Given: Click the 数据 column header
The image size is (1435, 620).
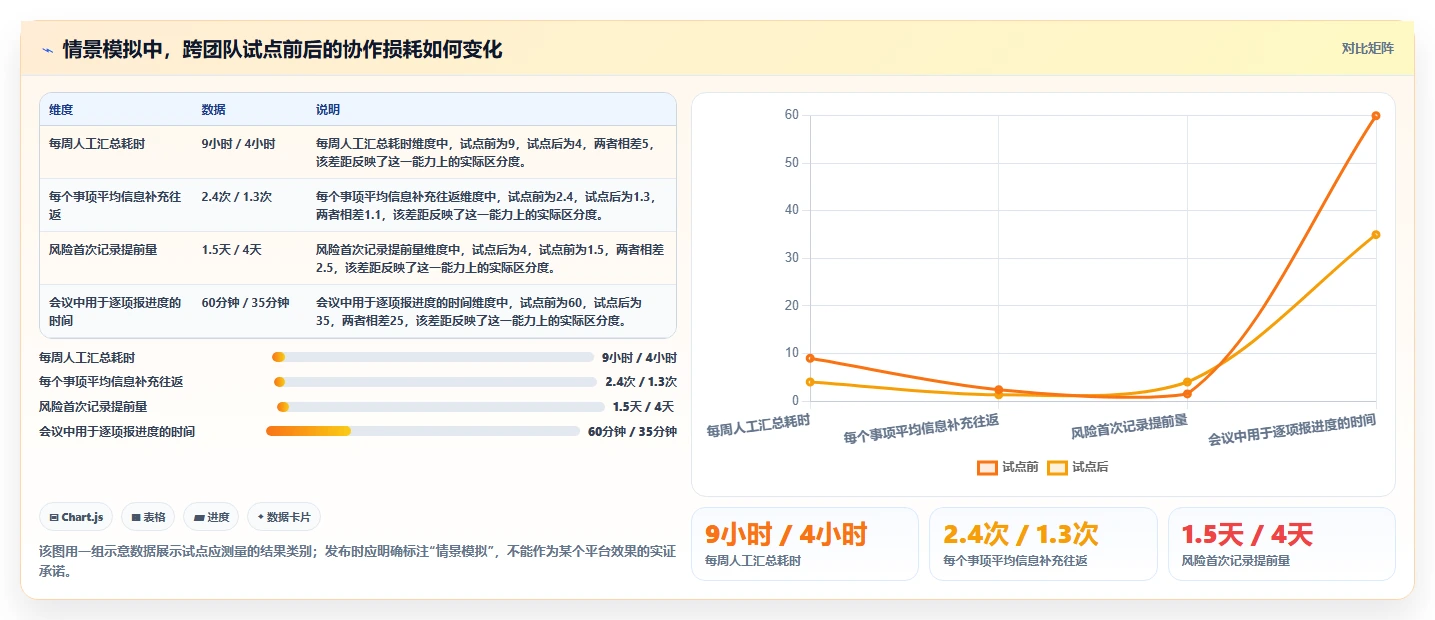Looking at the screenshot, I should pyautogui.click(x=213, y=110).
